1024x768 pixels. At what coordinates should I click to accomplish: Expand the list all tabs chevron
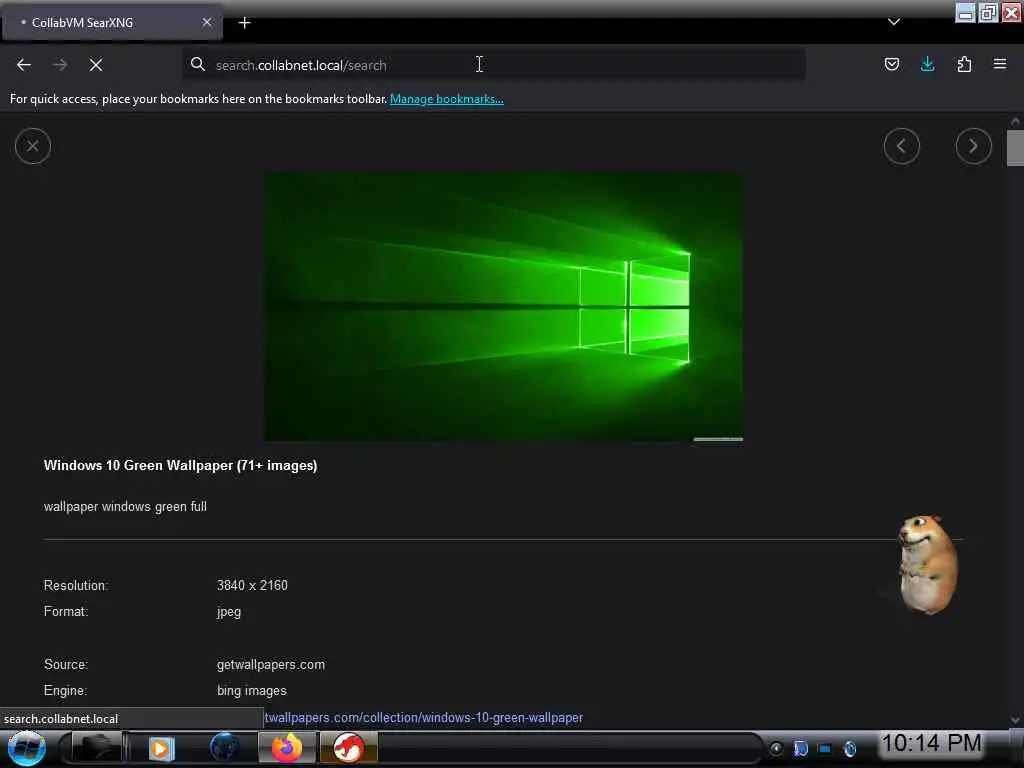pos(894,22)
